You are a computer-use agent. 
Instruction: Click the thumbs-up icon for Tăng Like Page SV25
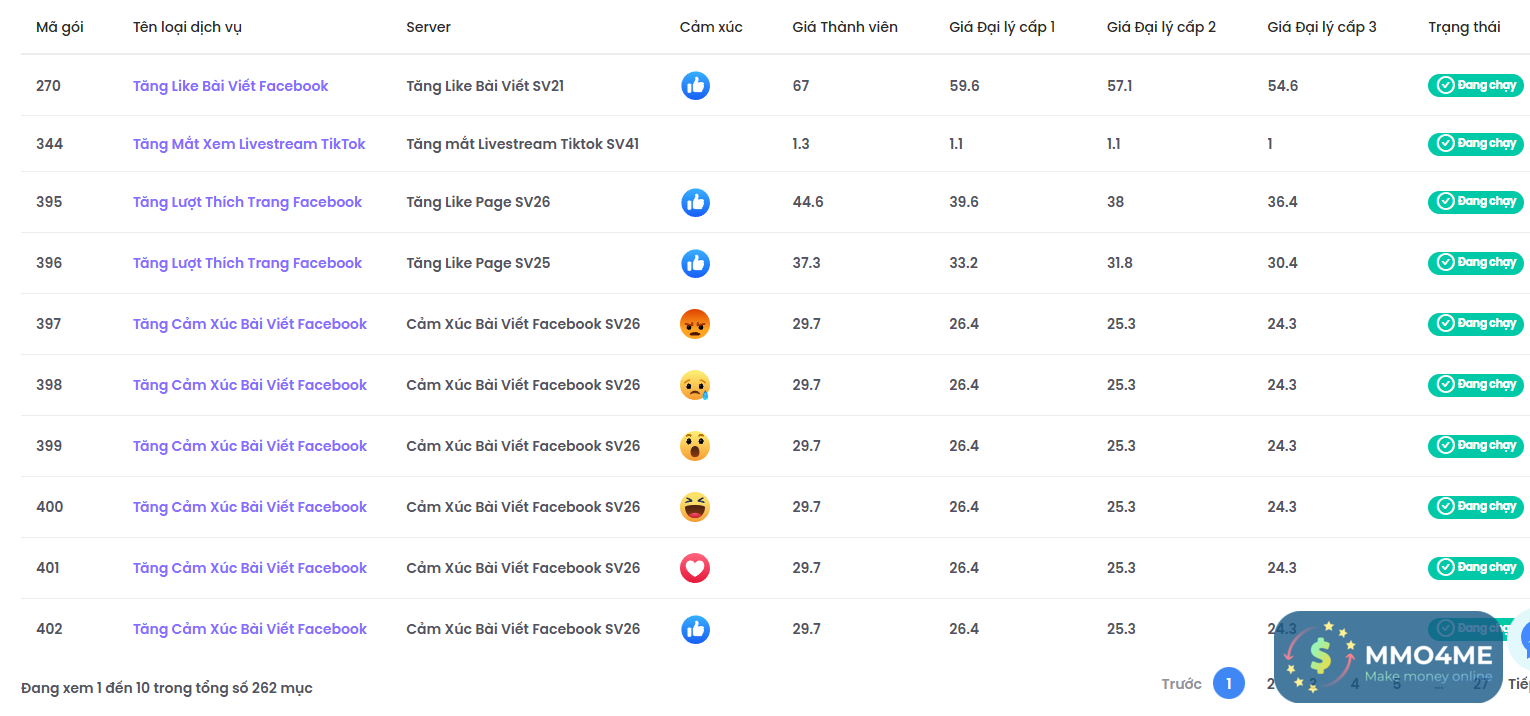[695, 263]
